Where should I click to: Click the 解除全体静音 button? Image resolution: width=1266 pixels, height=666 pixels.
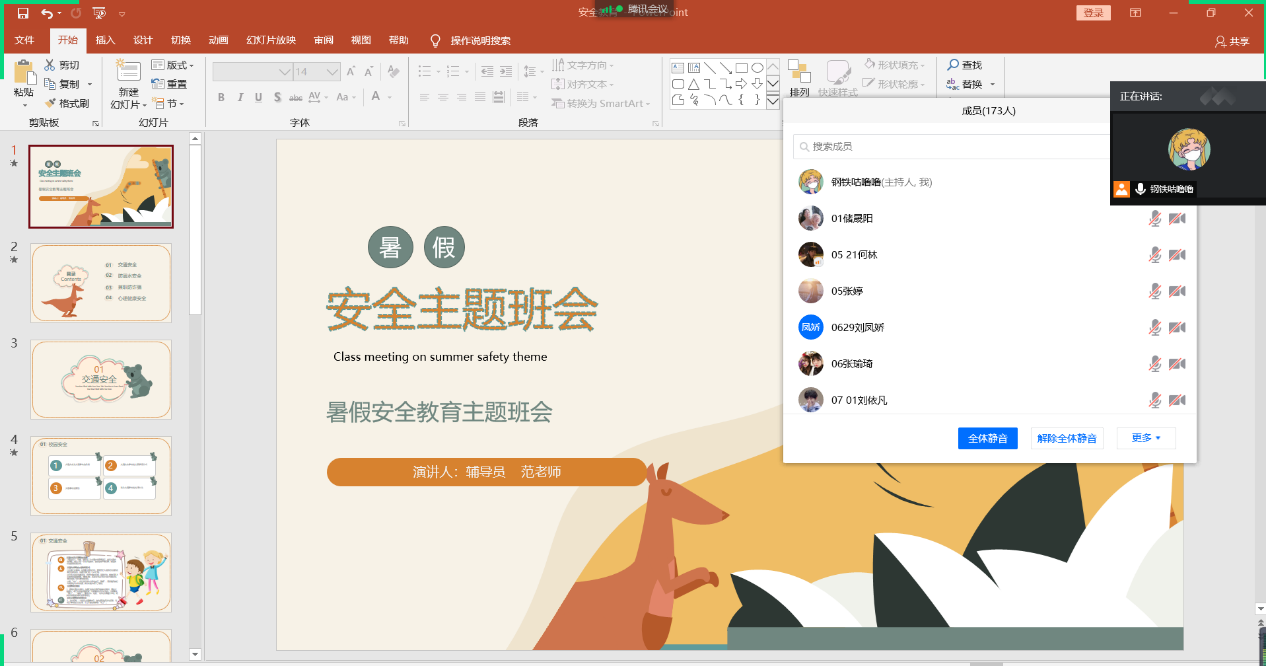[x=1067, y=438]
